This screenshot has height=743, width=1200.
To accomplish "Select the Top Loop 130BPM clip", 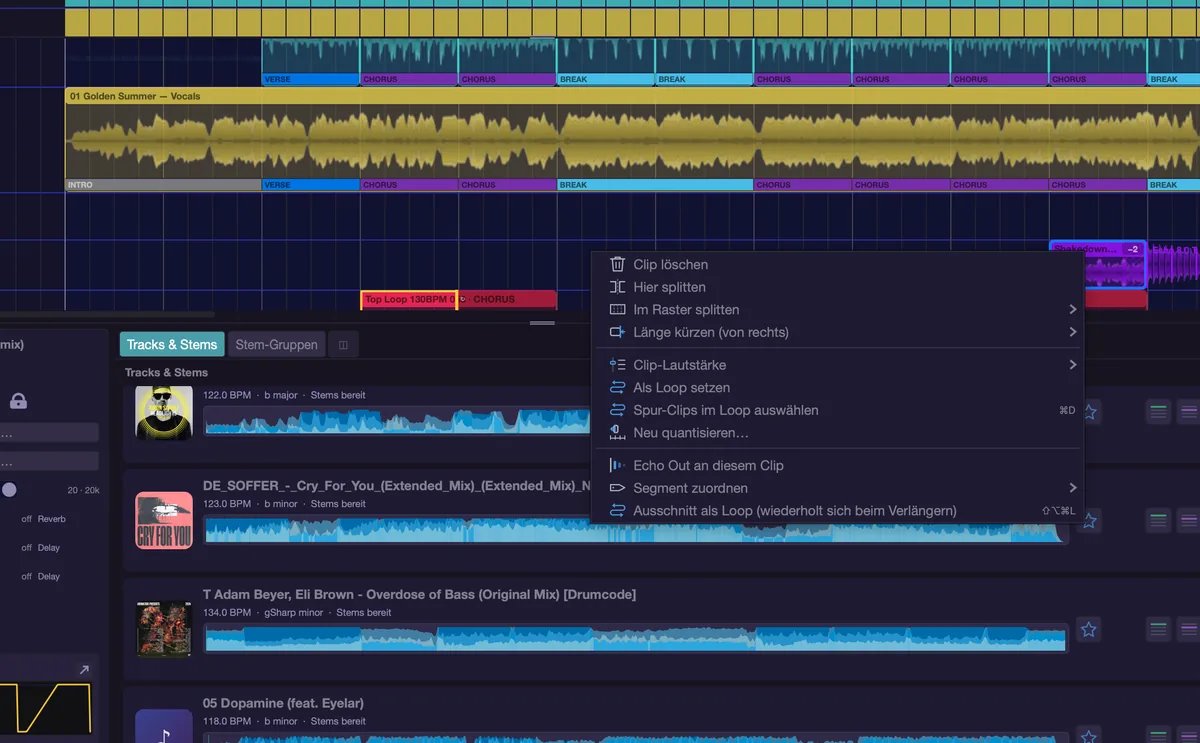I will tap(410, 299).
